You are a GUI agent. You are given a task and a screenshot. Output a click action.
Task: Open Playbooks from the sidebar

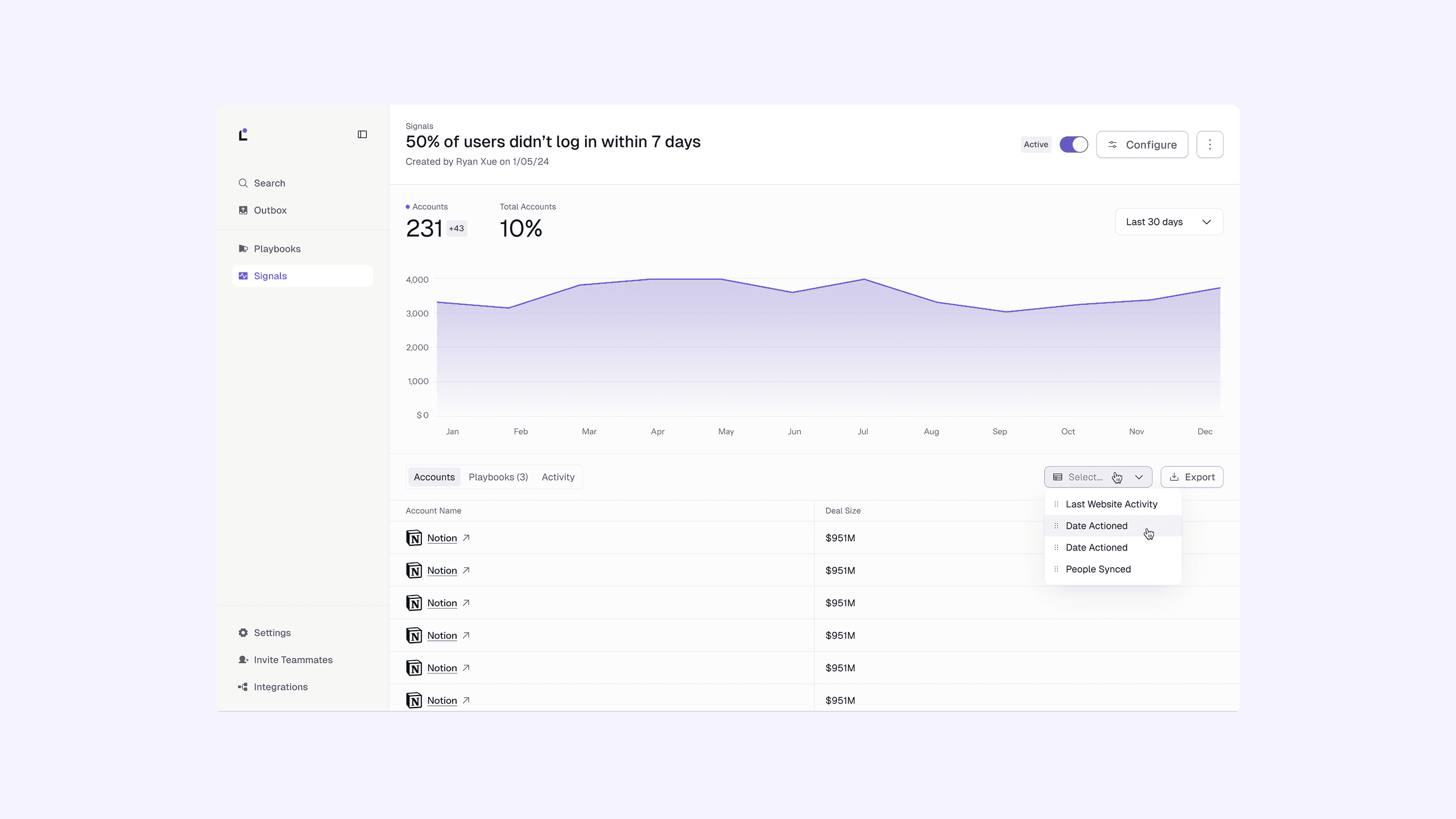pyautogui.click(x=276, y=249)
